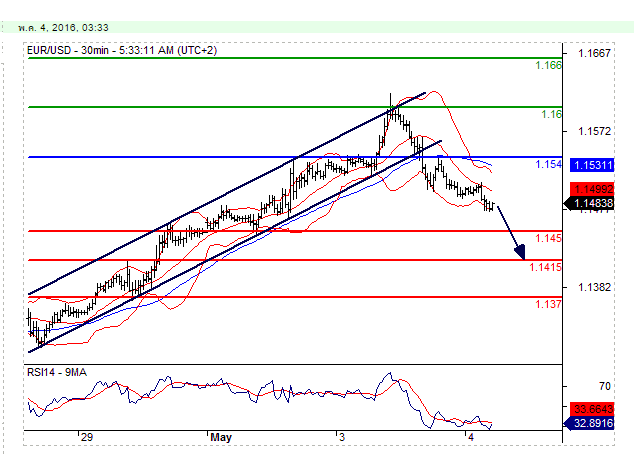The height and width of the screenshot is (456, 634).
Task: Click the black 1.14838 current price tag
Action: [x=591, y=203]
